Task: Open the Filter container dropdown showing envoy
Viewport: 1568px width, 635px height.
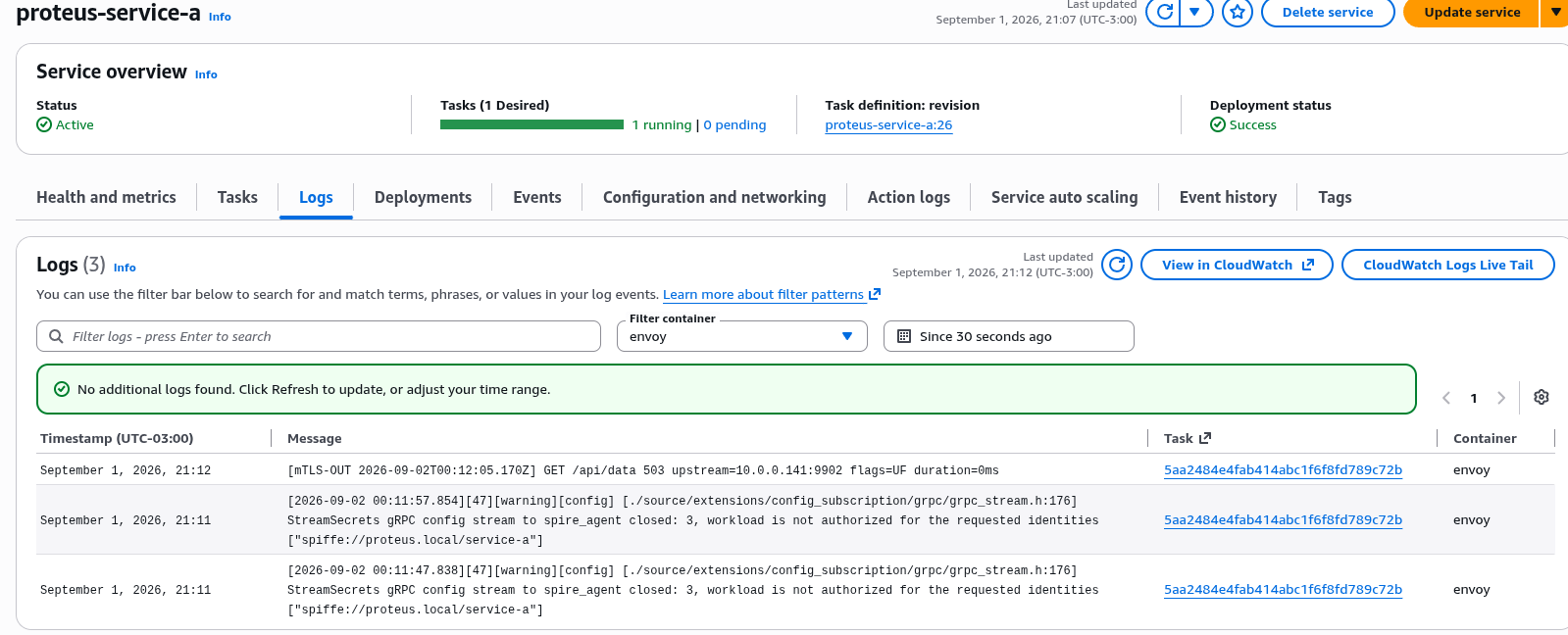Action: pyautogui.click(x=742, y=336)
